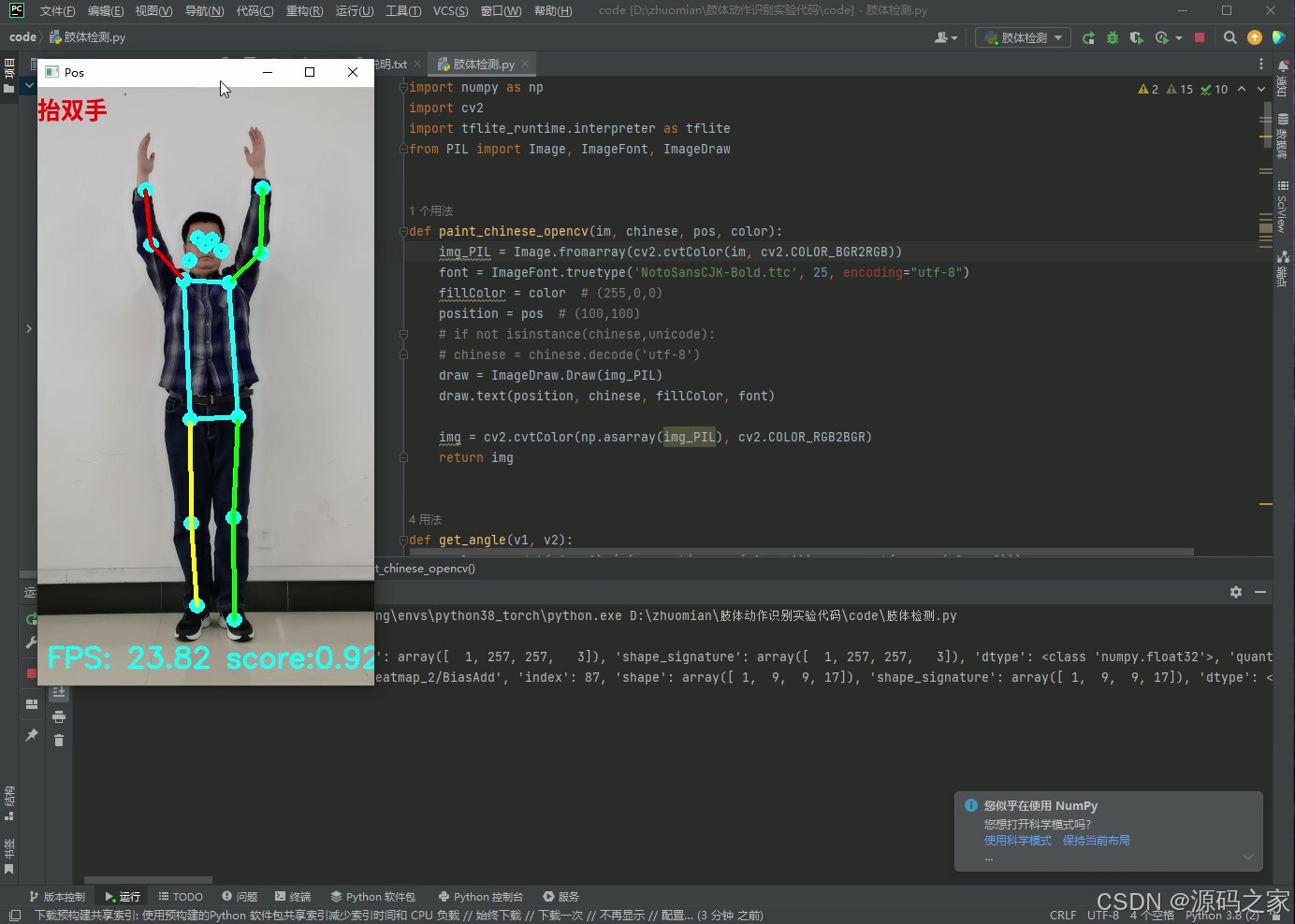Click the typo count 10 indicator
1295x924 pixels.
click(1215, 89)
